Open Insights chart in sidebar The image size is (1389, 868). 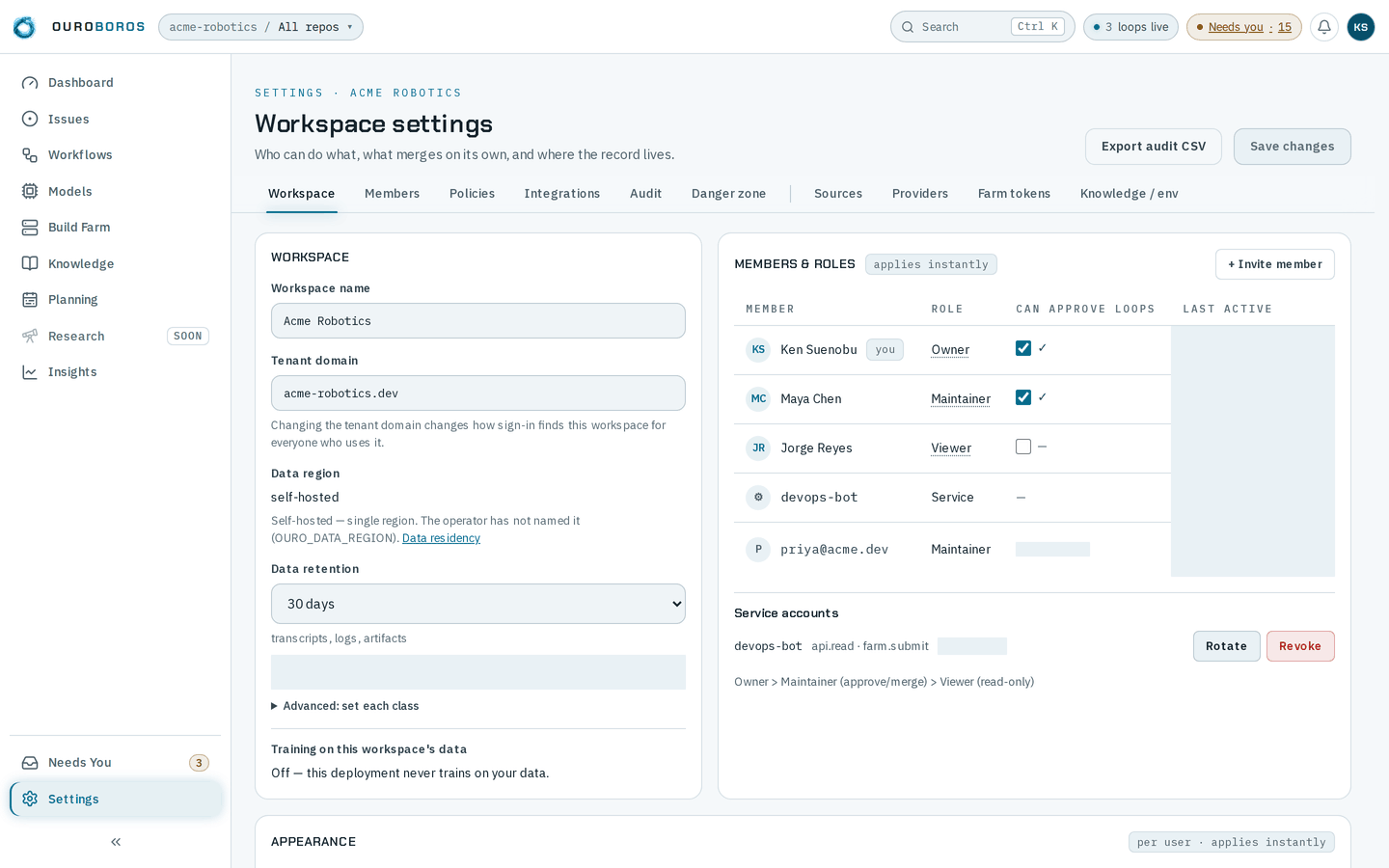click(x=116, y=372)
